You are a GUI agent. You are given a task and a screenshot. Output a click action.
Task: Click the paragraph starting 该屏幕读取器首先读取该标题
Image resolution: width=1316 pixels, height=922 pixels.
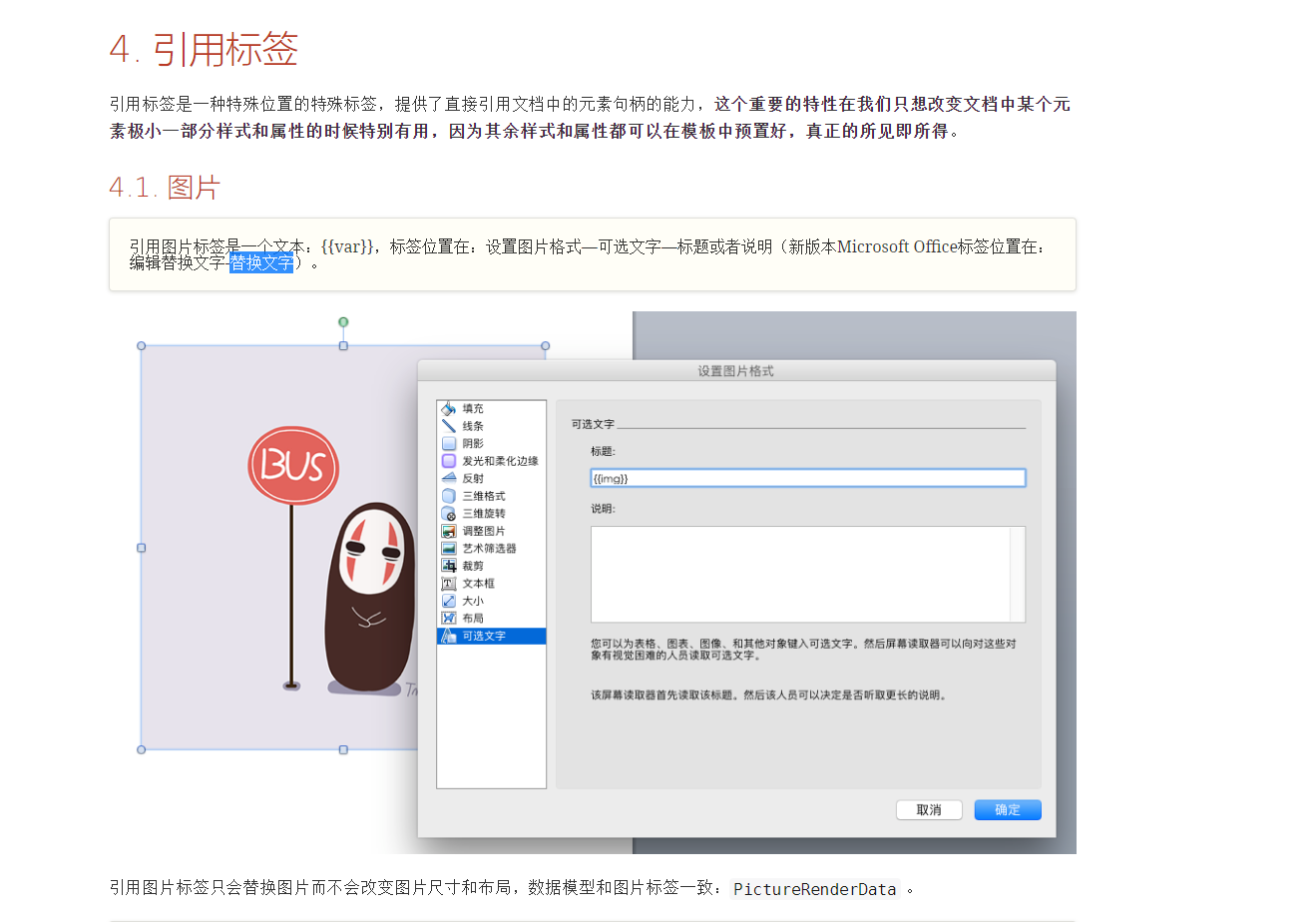click(x=768, y=695)
